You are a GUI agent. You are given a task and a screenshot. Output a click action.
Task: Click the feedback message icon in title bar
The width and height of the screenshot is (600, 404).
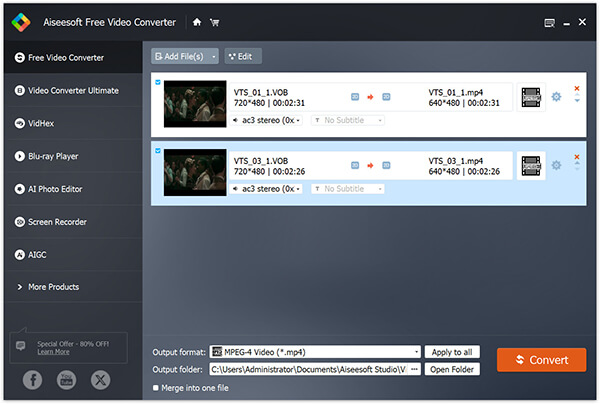pos(549,23)
